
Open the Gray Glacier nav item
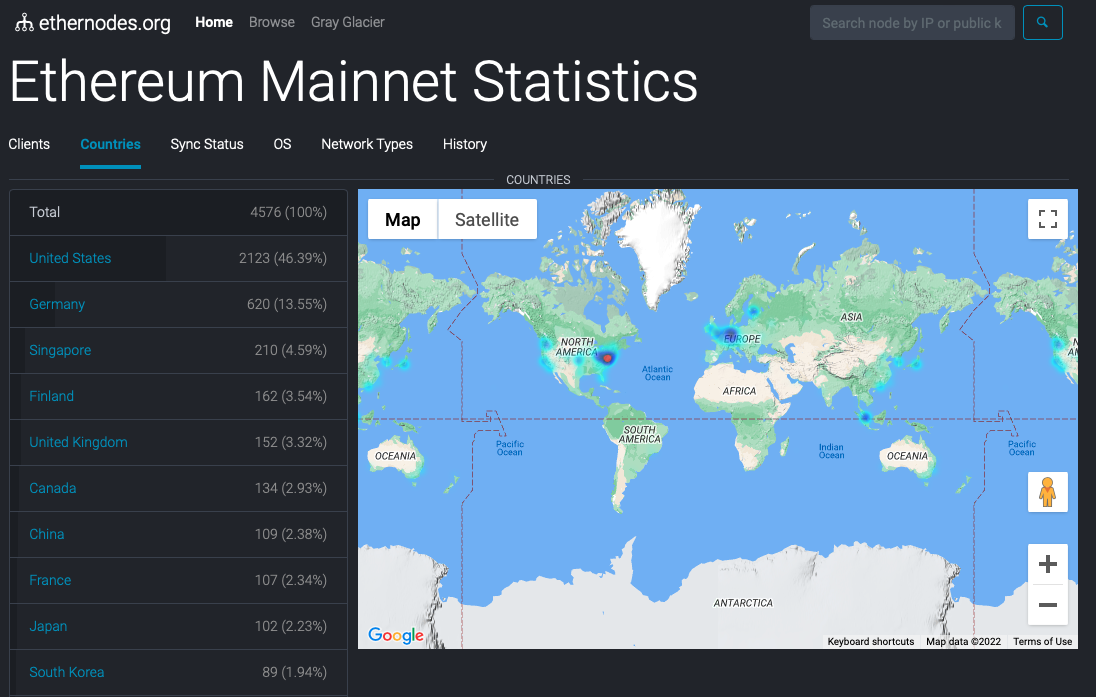click(347, 22)
